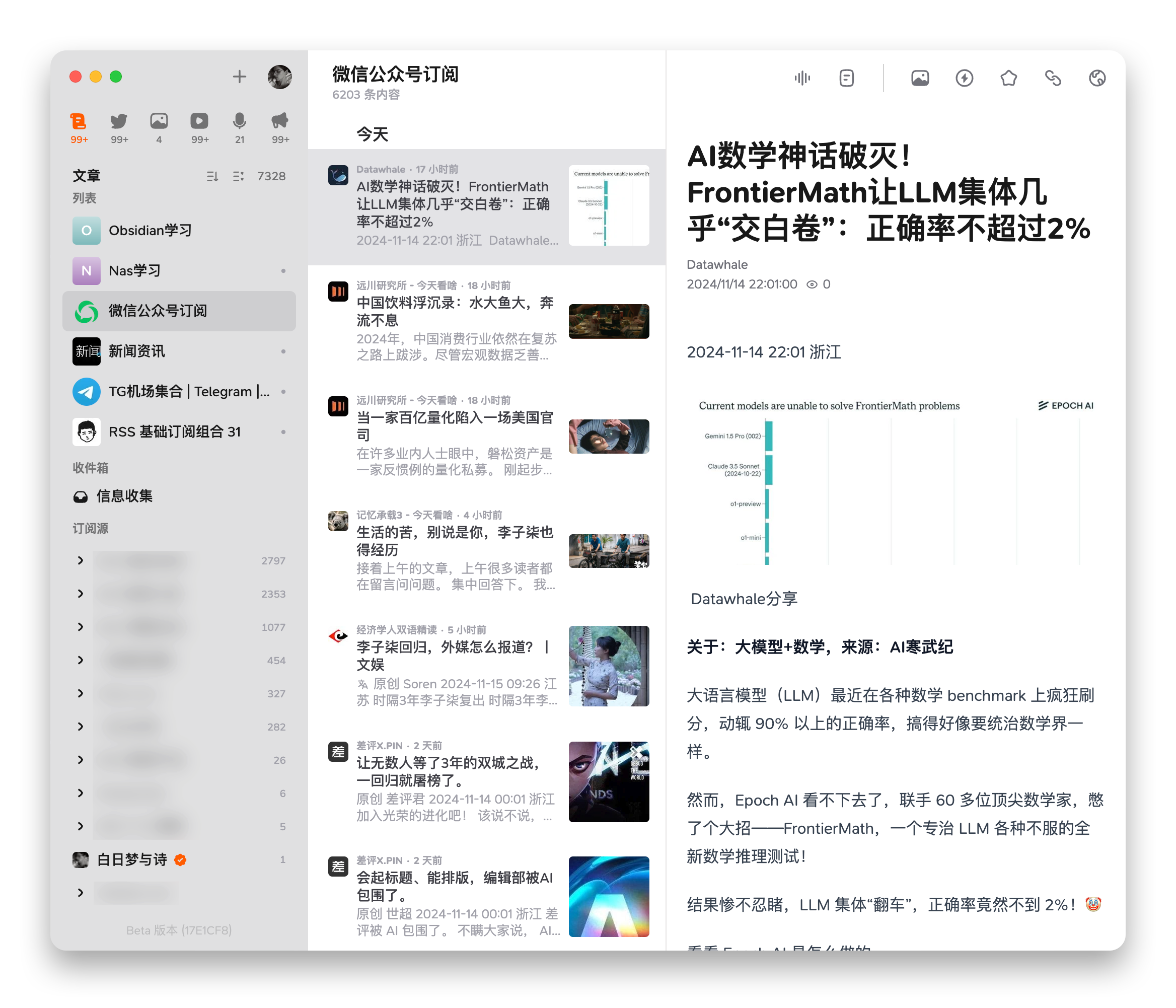
Task: Expand the feed folder with 2353 items
Action: (x=80, y=594)
